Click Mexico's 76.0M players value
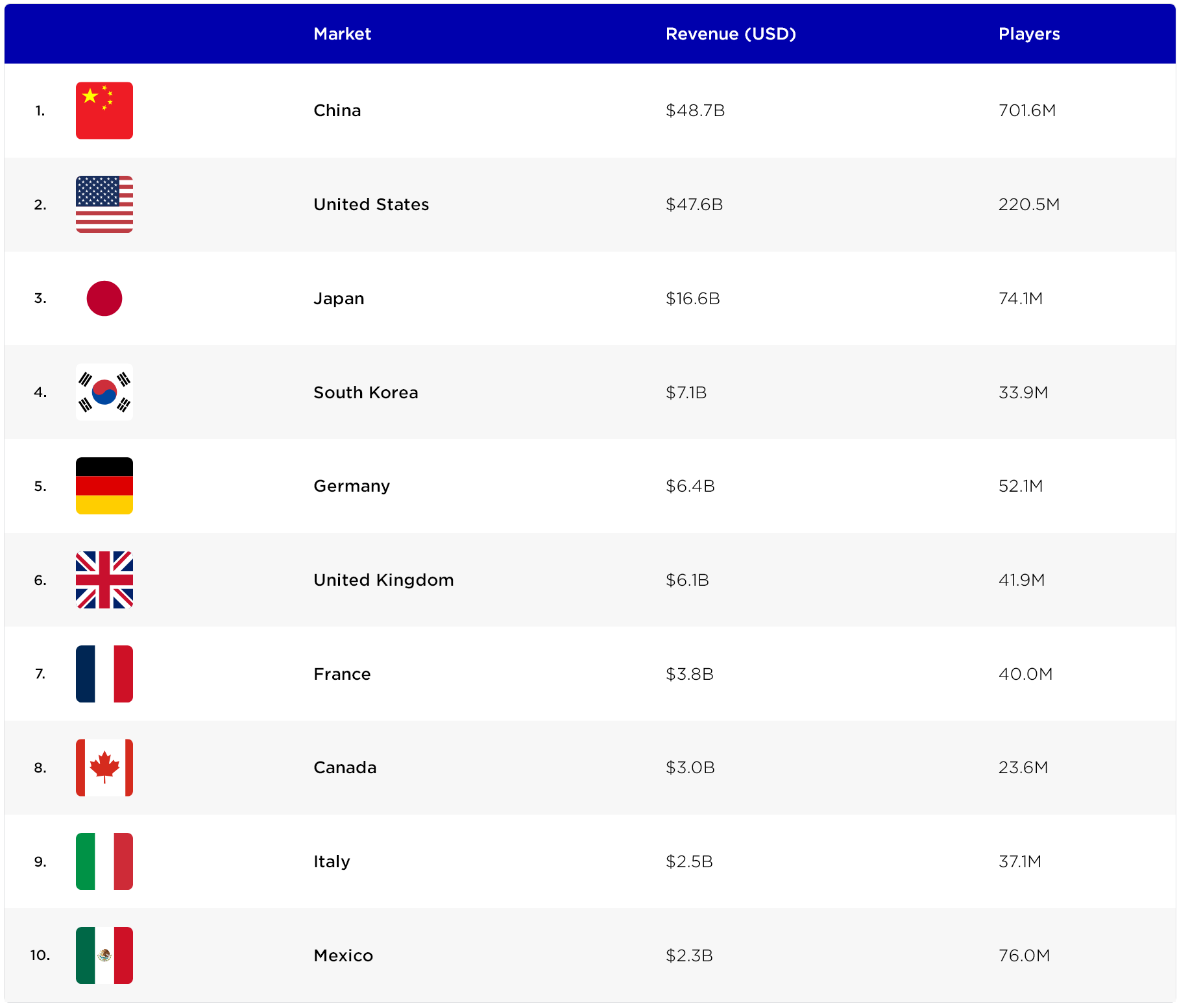 coord(1024,955)
